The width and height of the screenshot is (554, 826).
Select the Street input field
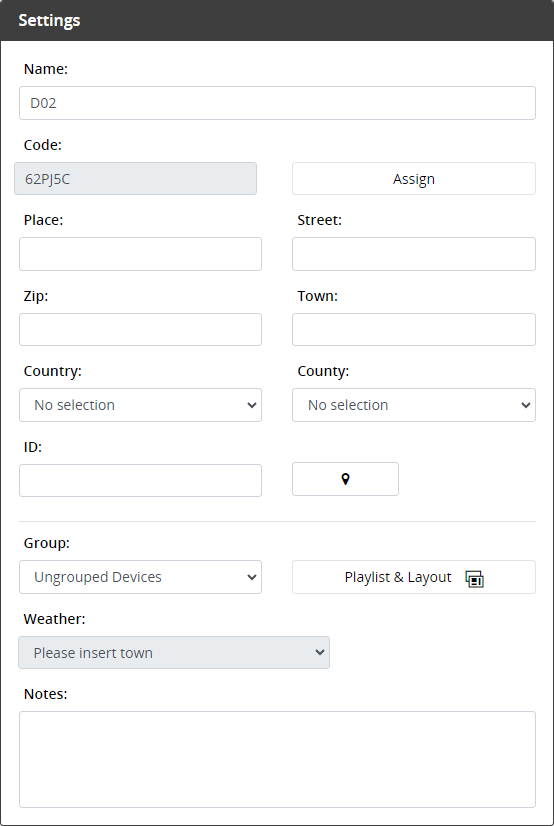coord(414,254)
